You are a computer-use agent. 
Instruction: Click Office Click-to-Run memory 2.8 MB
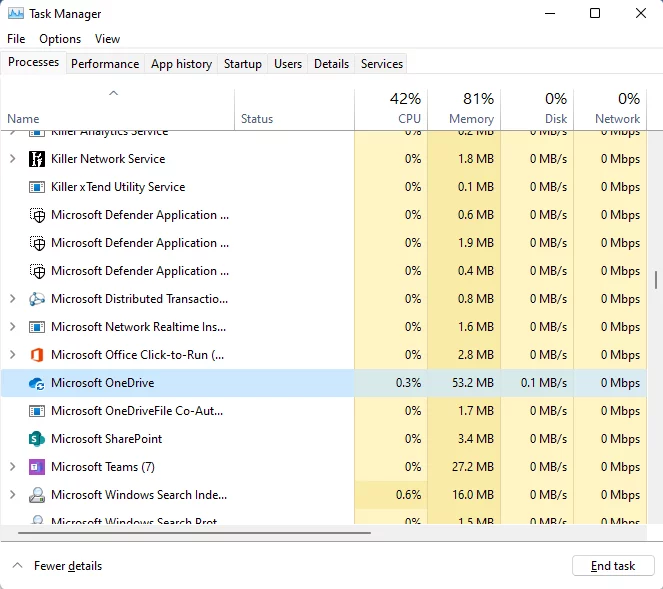(476, 355)
